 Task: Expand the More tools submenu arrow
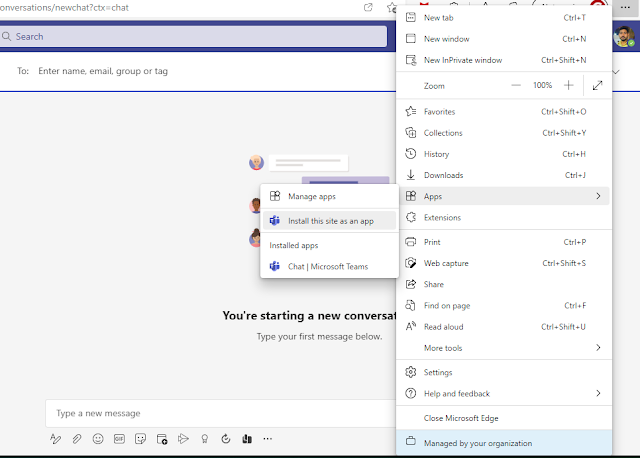click(x=598, y=348)
